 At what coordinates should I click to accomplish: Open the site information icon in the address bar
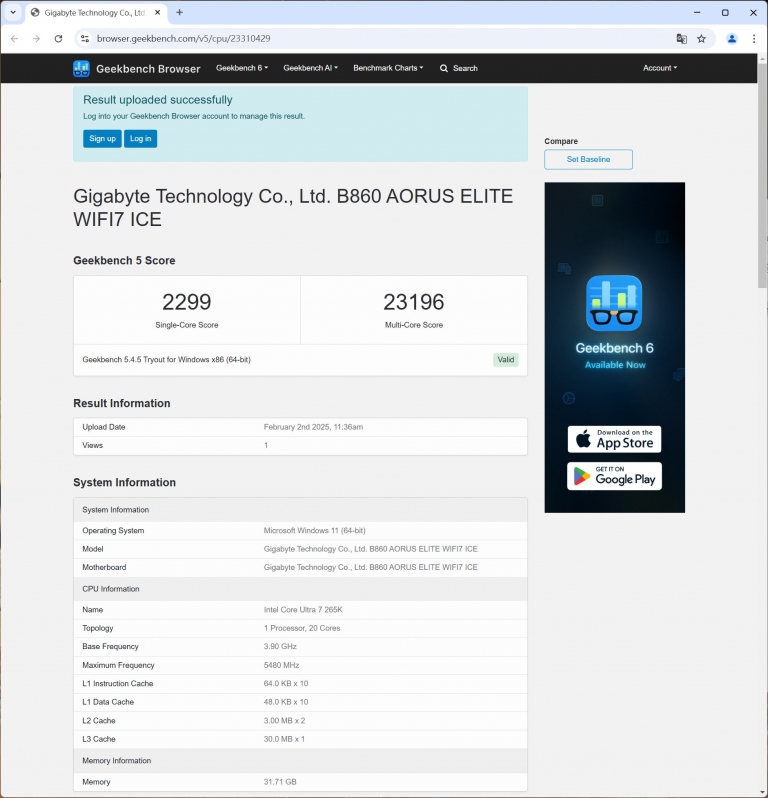point(85,39)
